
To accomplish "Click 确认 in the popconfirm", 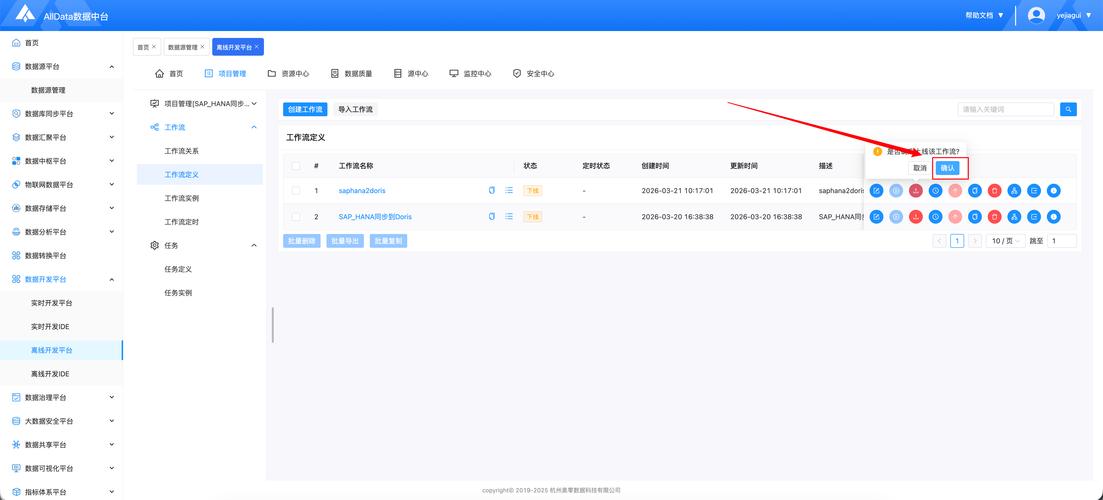I will click(948, 168).
